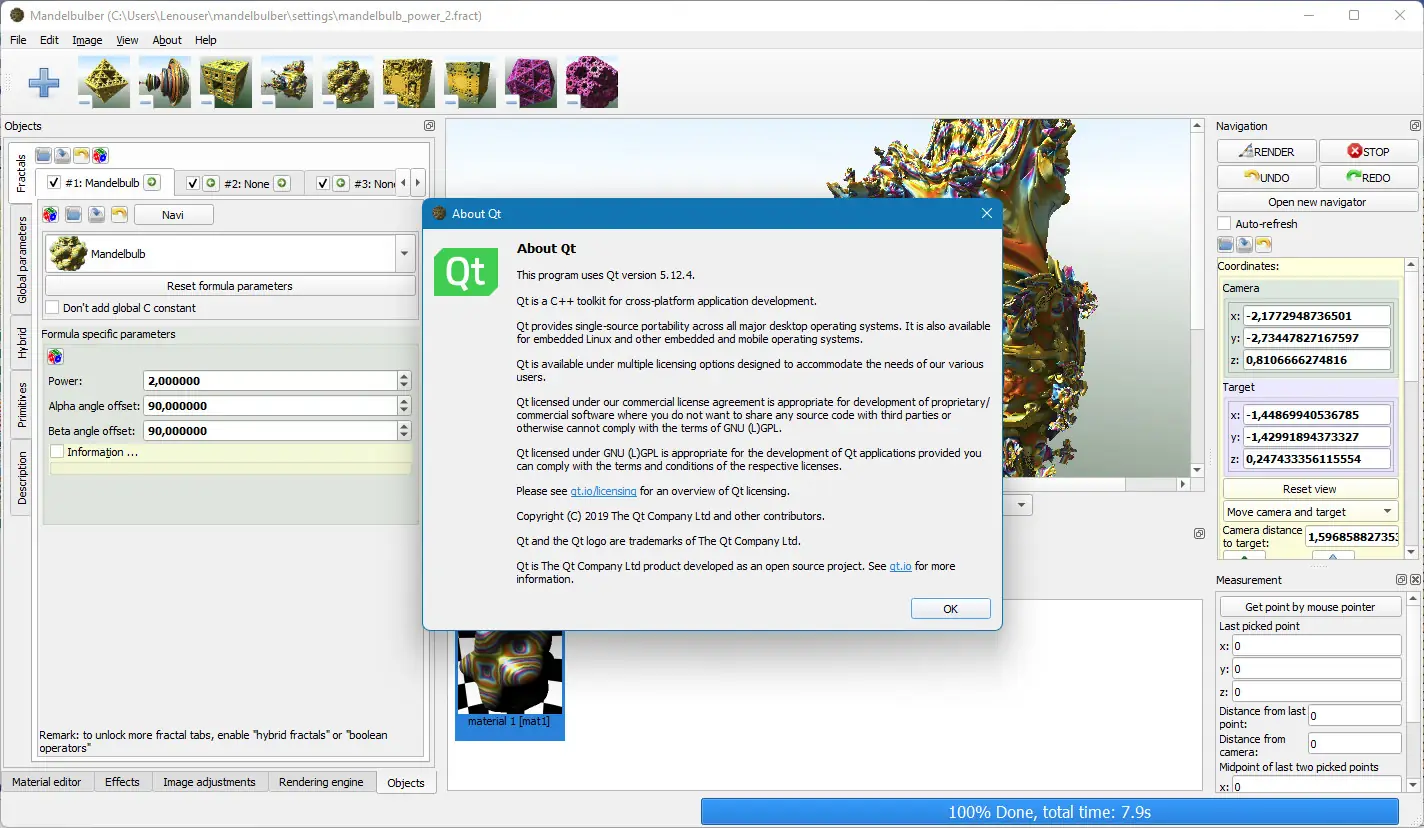Switch to Global parameters vertical tab
This screenshot has width=1424, height=828.
pyautogui.click(x=21, y=260)
